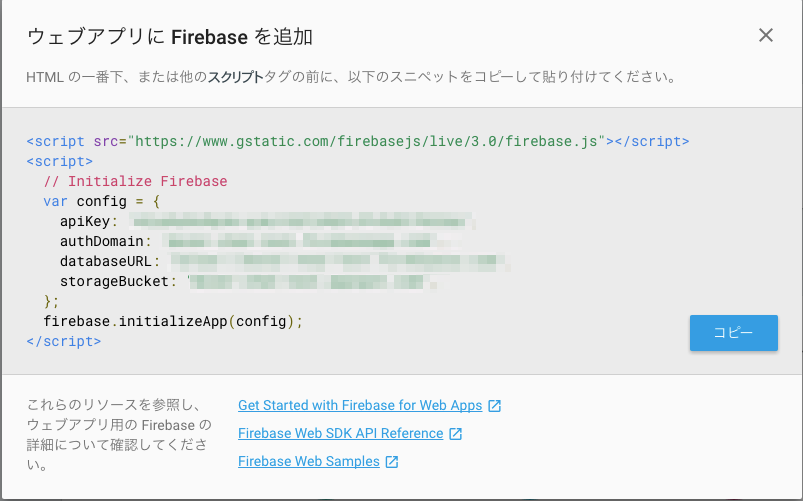Viewport: 803px width, 501px height.
Task: Close the Add Firebase dialog with the X
Action: [x=766, y=35]
